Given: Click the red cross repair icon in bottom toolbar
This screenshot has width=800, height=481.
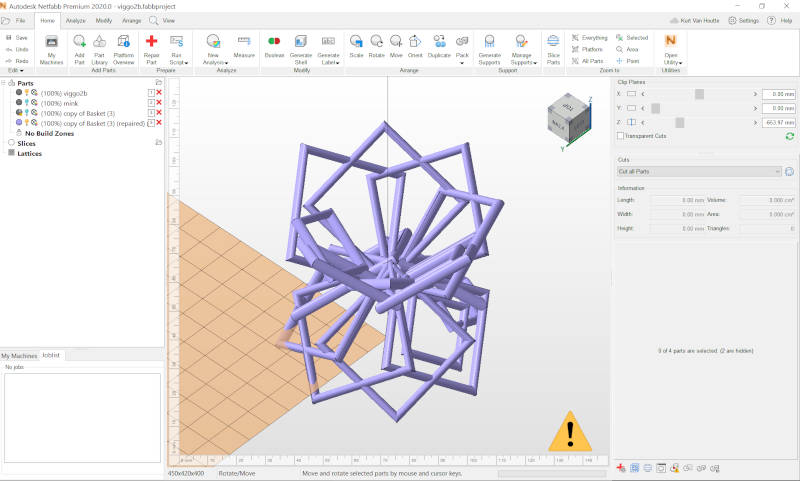Looking at the screenshot, I should [x=620, y=468].
